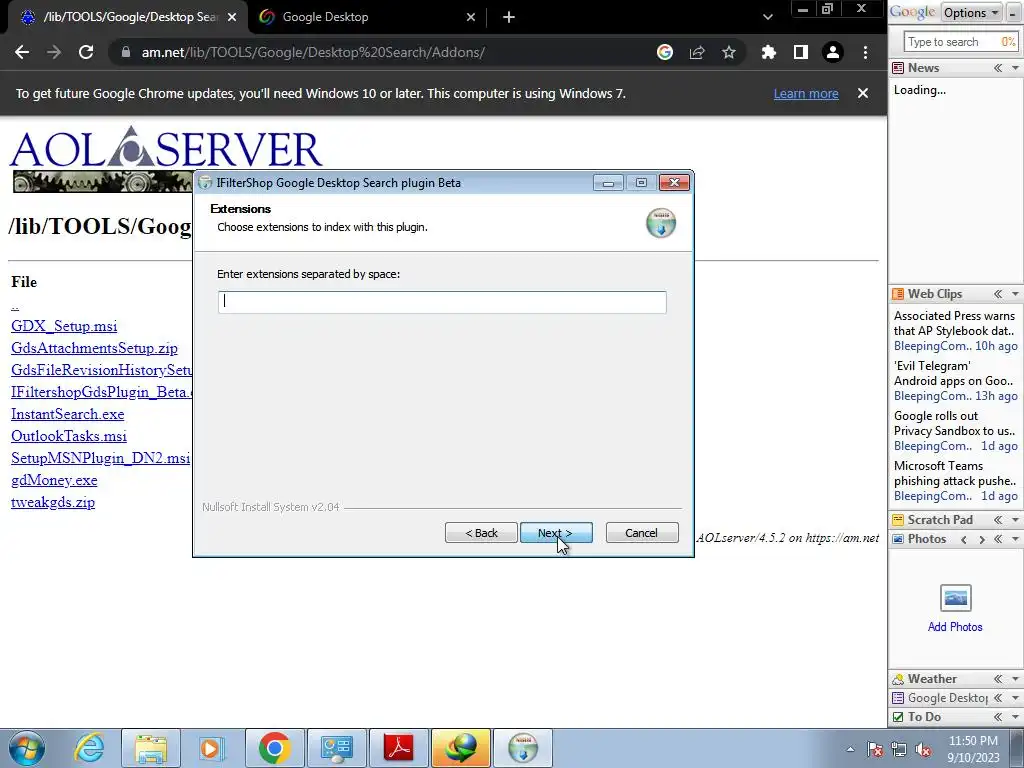The width and height of the screenshot is (1024, 768).
Task: Open the Web Clips gadget menu arrow
Action: pos(1015,294)
